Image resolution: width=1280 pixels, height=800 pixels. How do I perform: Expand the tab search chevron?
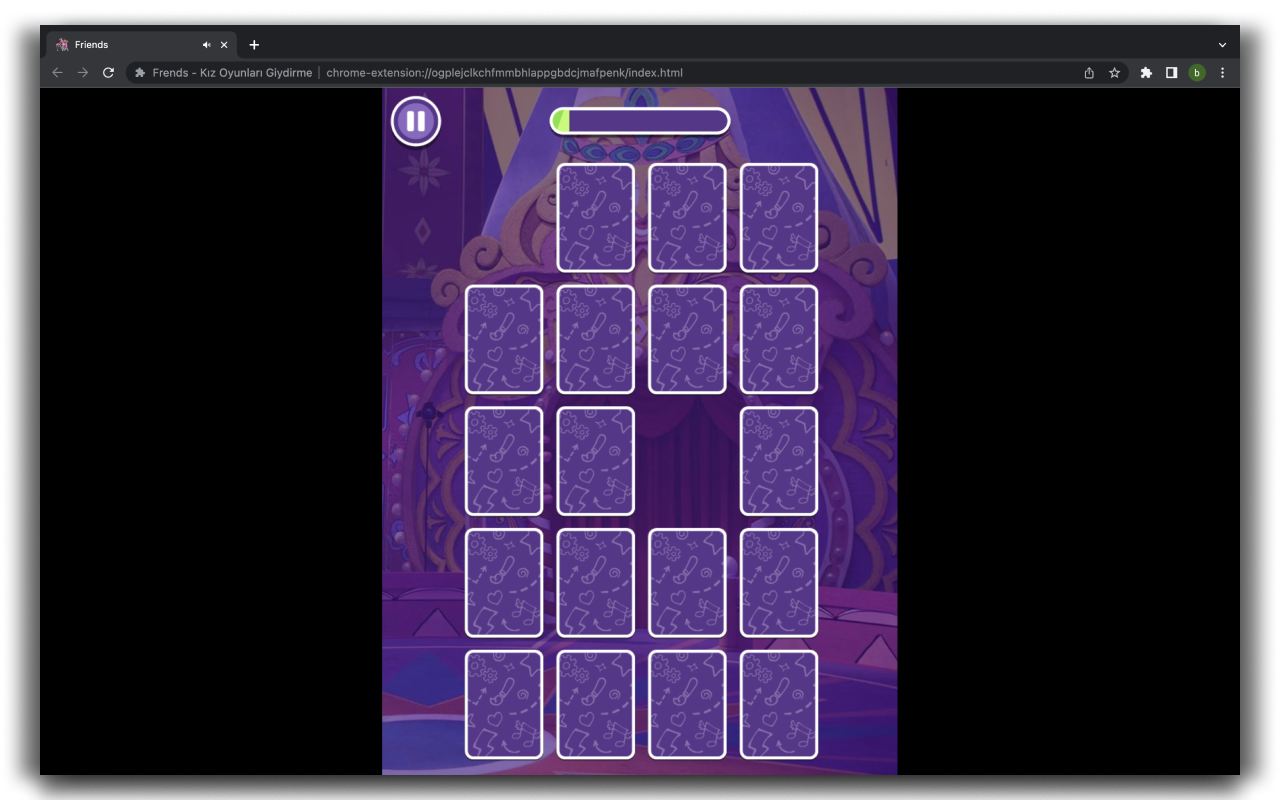tap(1222, 45)
